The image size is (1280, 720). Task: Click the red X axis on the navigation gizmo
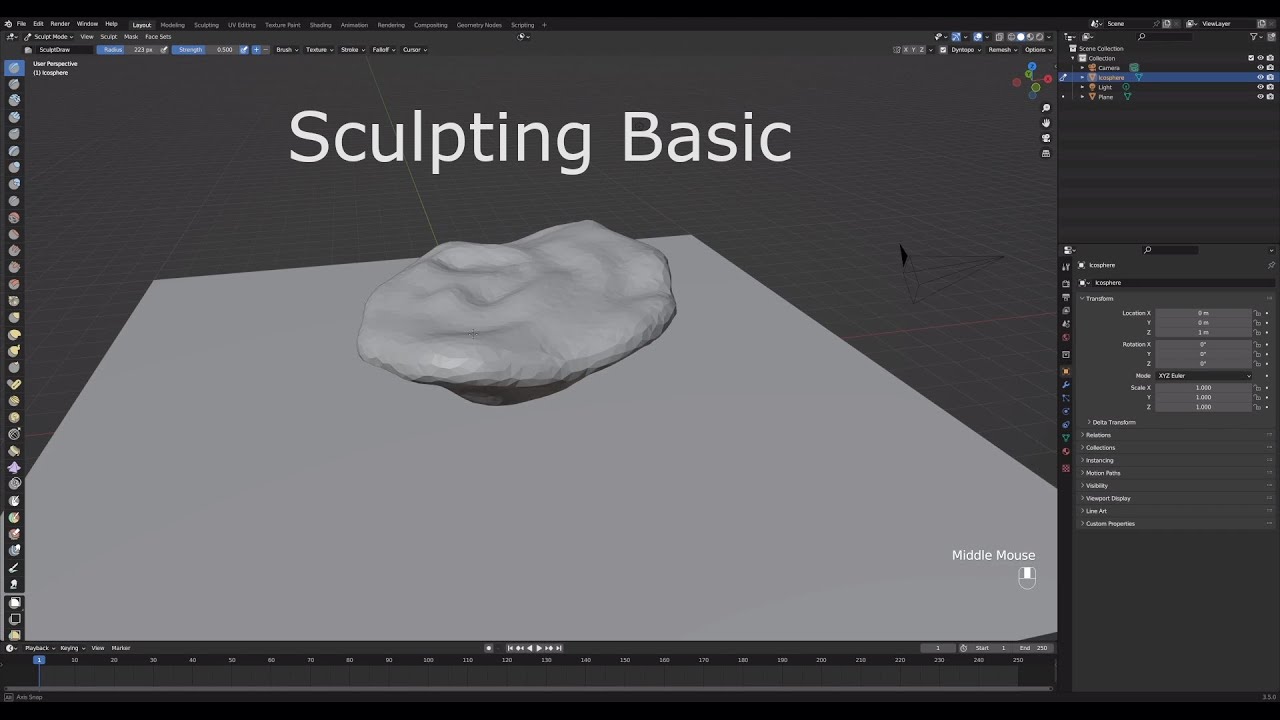[1047, 78]
